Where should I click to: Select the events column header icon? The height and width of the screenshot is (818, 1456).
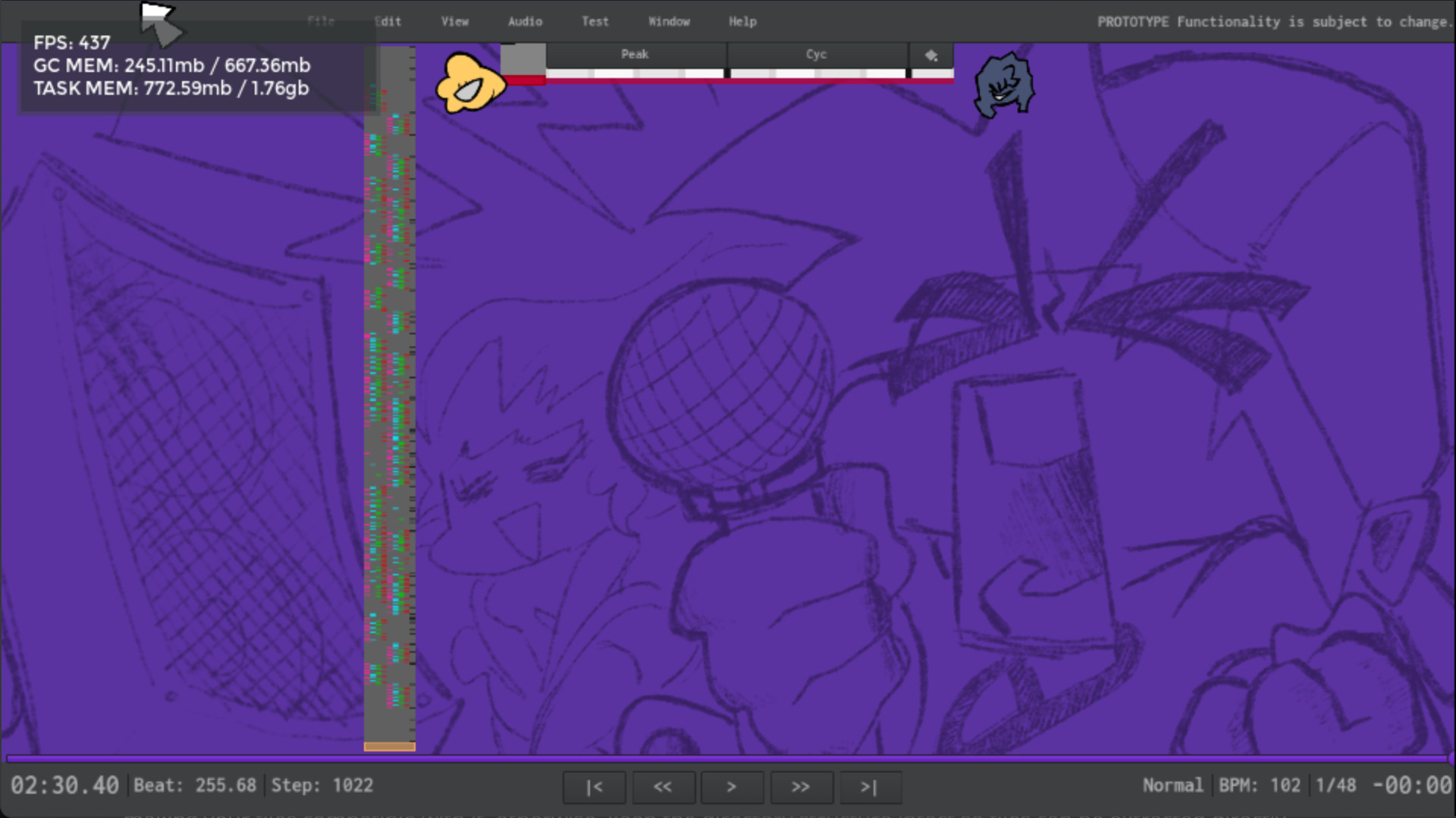point(931,55)
